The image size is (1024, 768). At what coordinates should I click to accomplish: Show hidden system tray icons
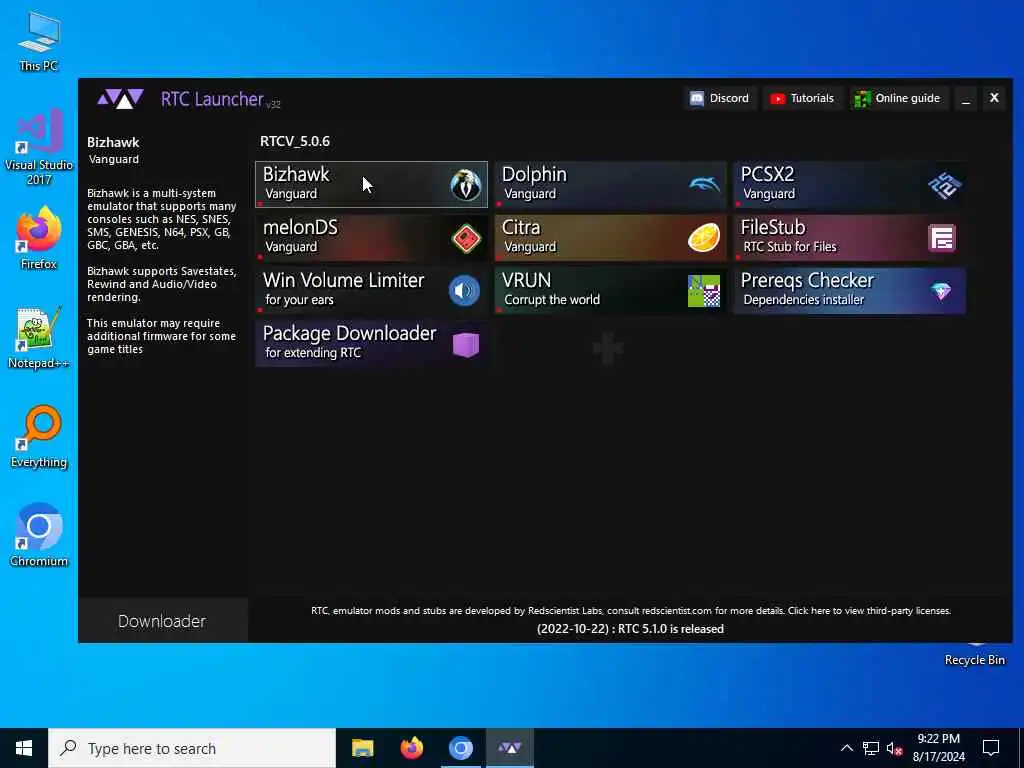(x=846, y=748)
